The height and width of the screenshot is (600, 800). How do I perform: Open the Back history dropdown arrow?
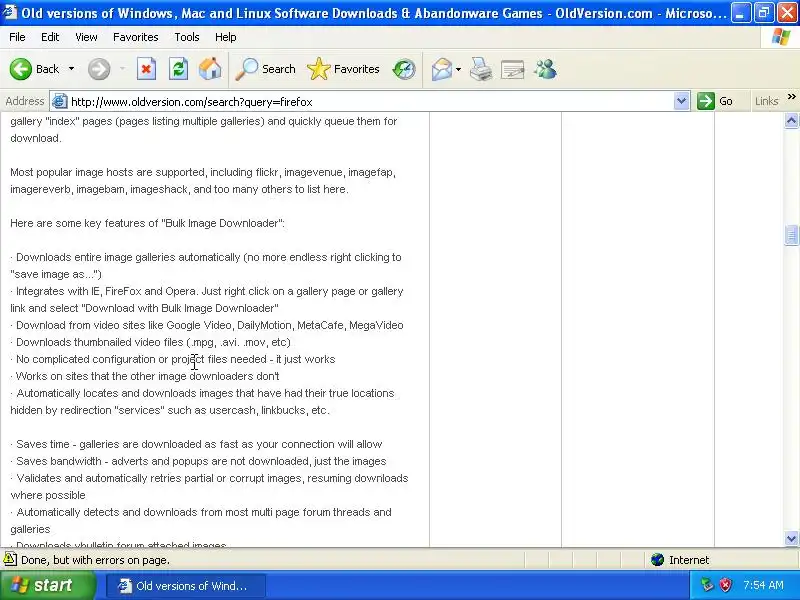tap(71, 69)
